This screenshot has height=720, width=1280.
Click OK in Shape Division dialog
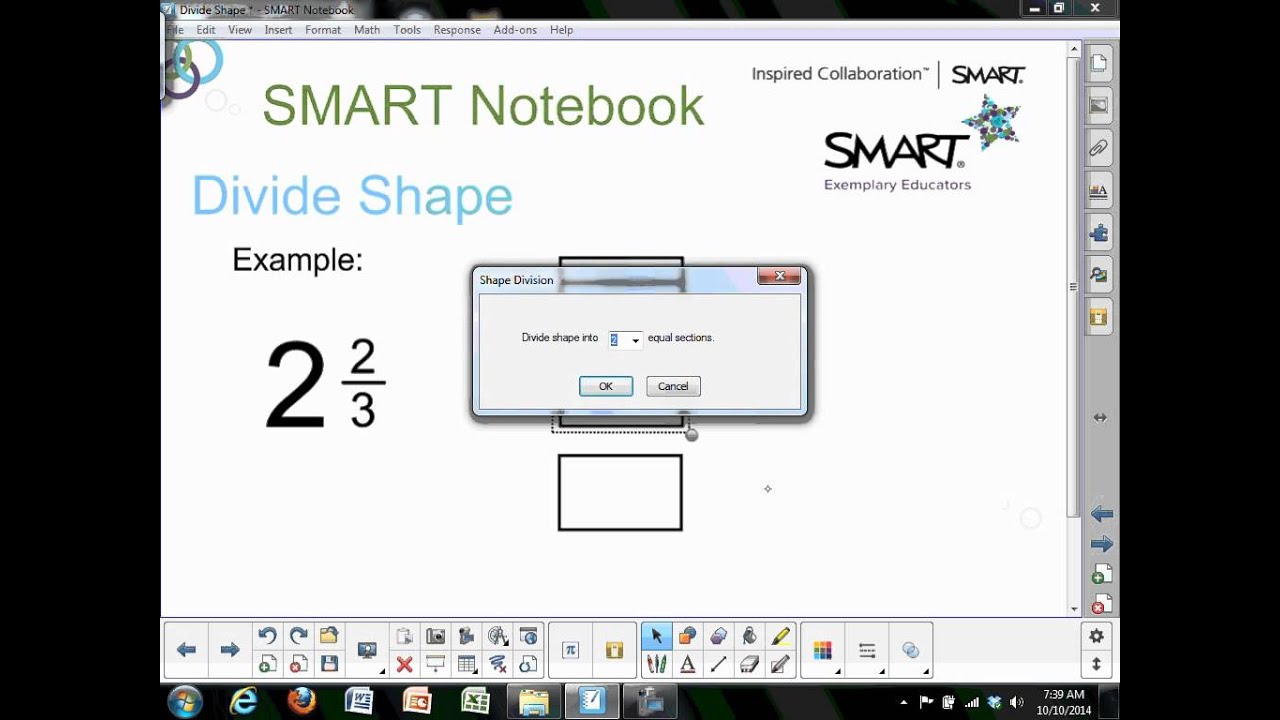(x=606, y=386)
